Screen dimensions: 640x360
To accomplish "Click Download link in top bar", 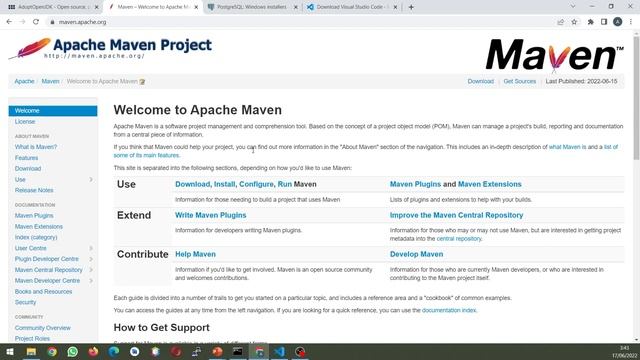I will coord(480,81).
